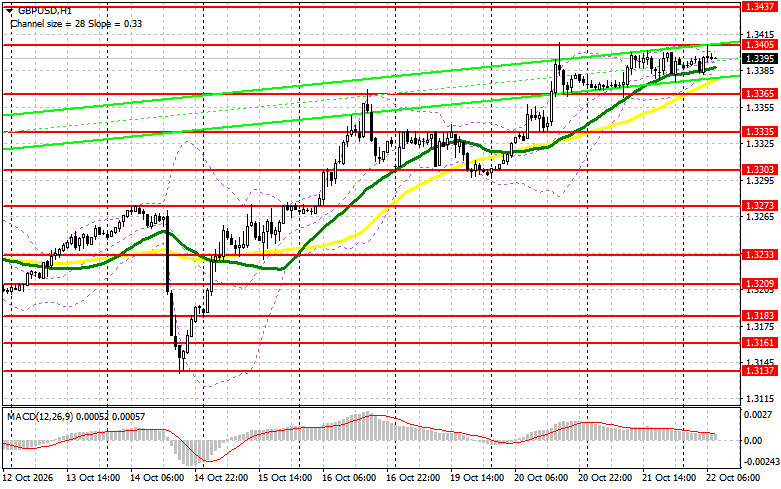Select the 1.3437 red price label
This screenshot has height=489, width=781.
pos(759,6)
